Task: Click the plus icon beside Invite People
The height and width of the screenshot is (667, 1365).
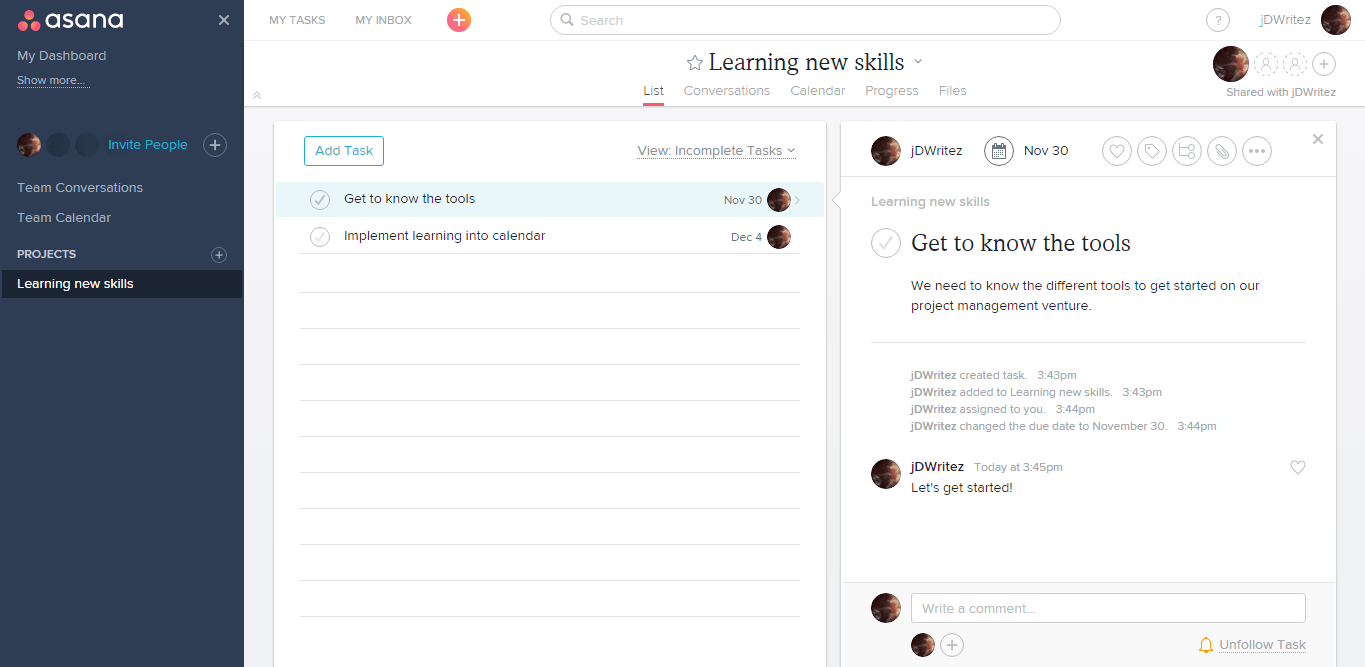Action: (x=215, y=145)
